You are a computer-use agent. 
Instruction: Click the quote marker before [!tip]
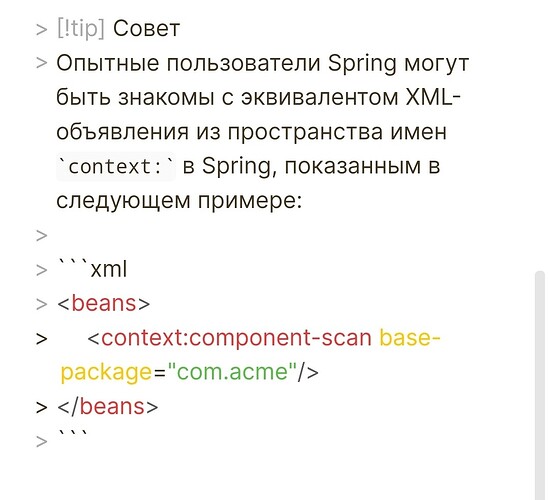41,29
